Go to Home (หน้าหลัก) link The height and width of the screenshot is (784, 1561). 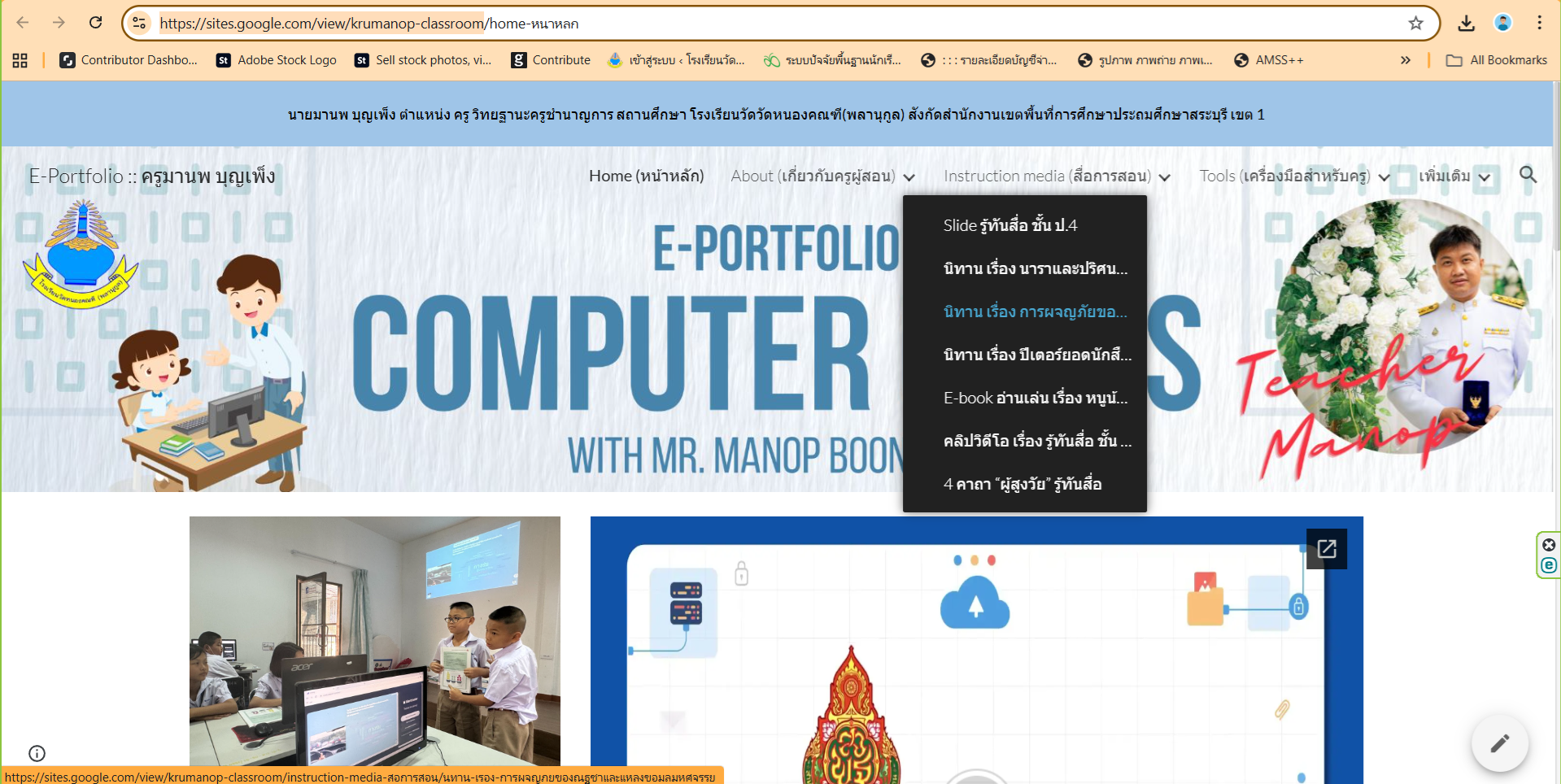coord(646,176)
